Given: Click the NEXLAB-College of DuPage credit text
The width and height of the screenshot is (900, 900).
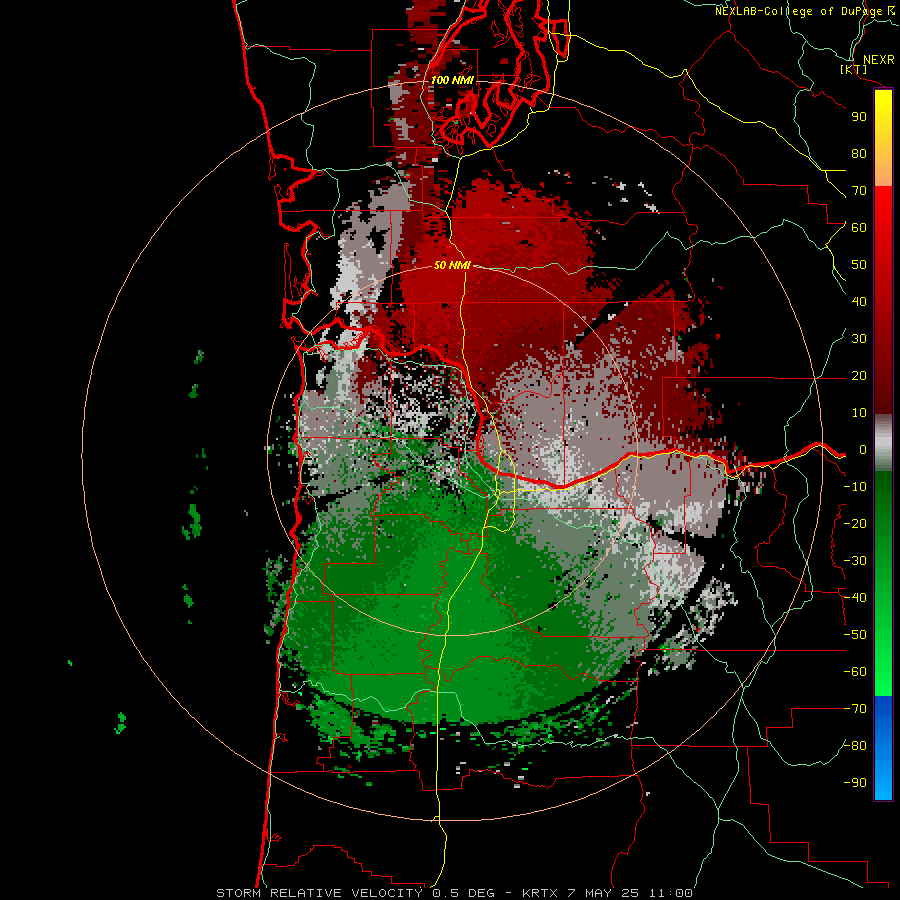Looking at the screenshot, I should (798, 11).
